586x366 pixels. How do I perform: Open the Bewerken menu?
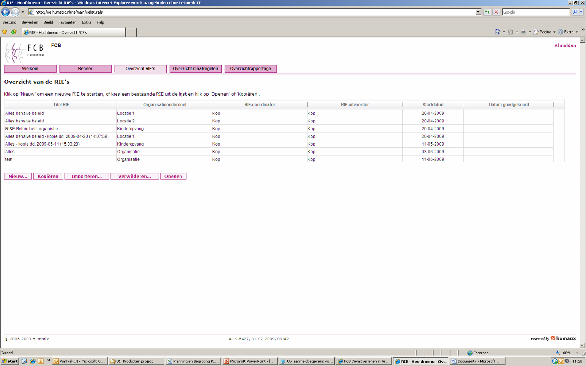(30, 22)
